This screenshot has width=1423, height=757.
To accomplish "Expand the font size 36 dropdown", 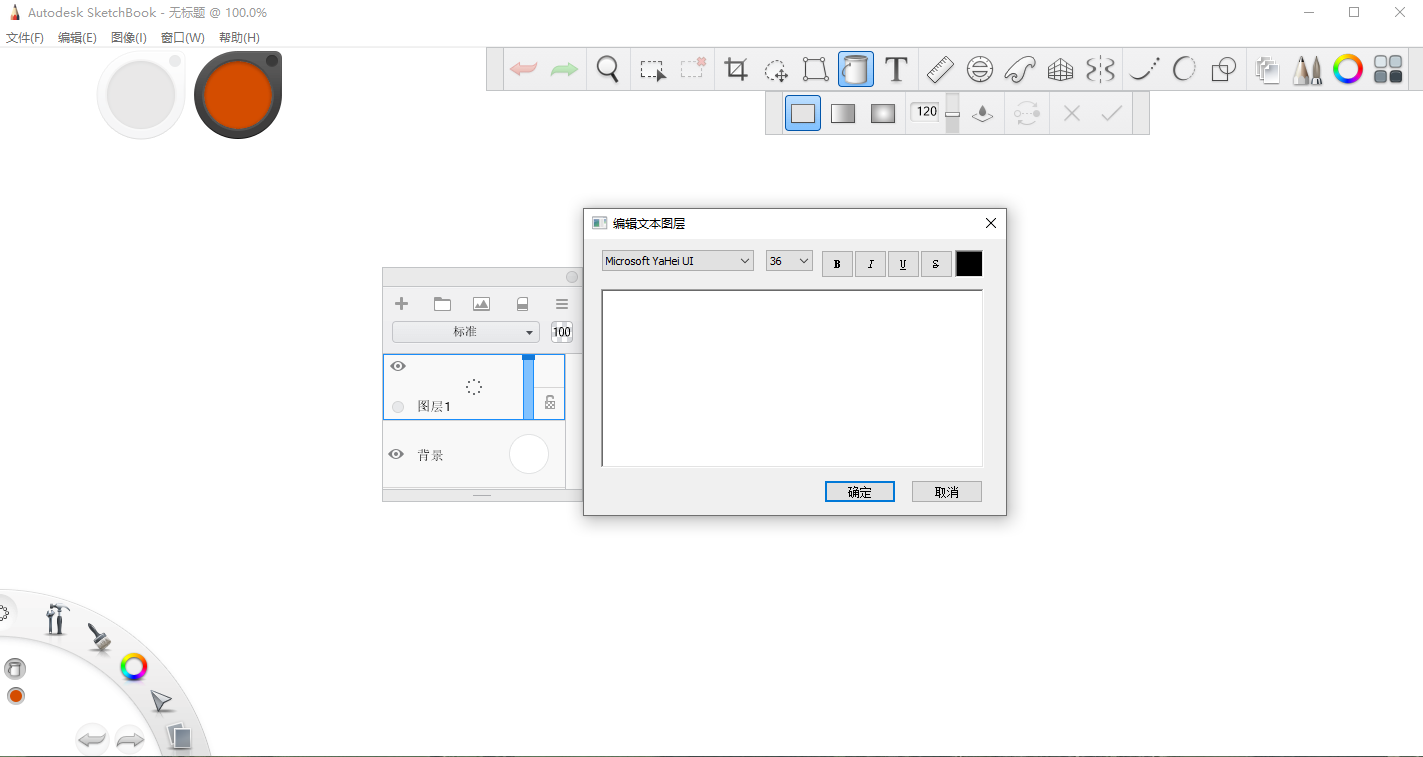I will tap(789, 261).
